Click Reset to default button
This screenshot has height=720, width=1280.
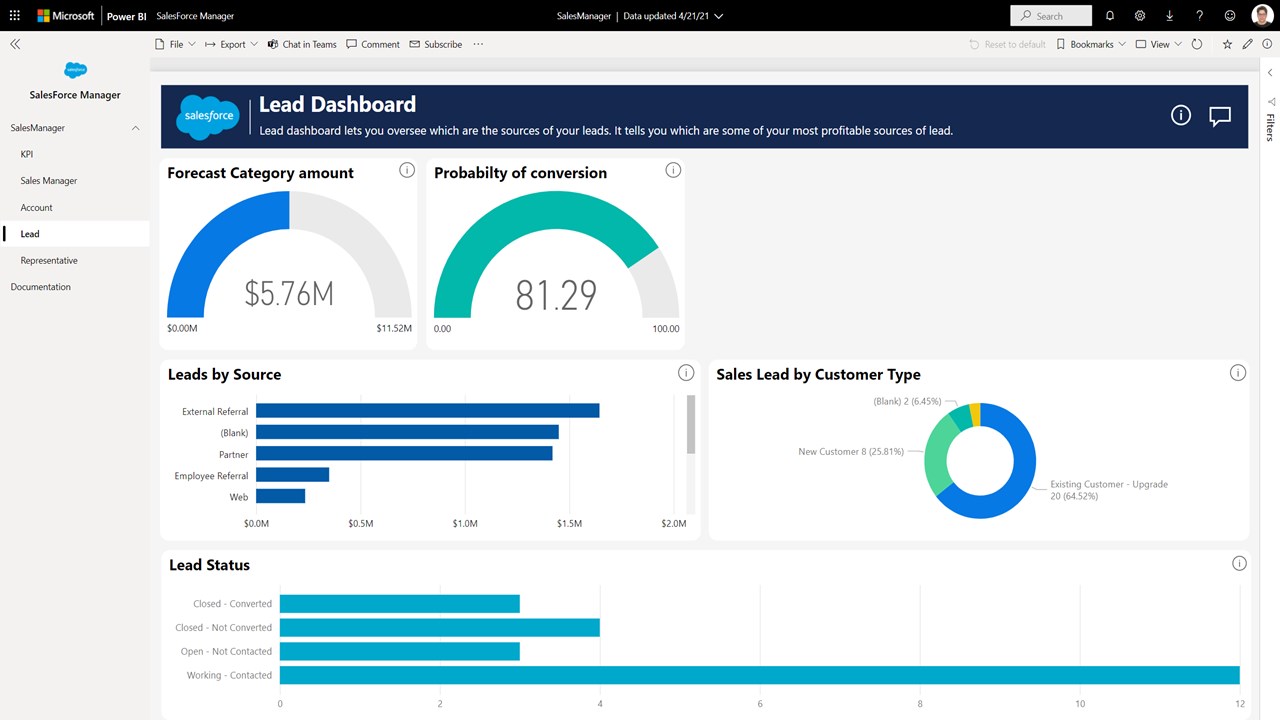(x=1007, y=44)
